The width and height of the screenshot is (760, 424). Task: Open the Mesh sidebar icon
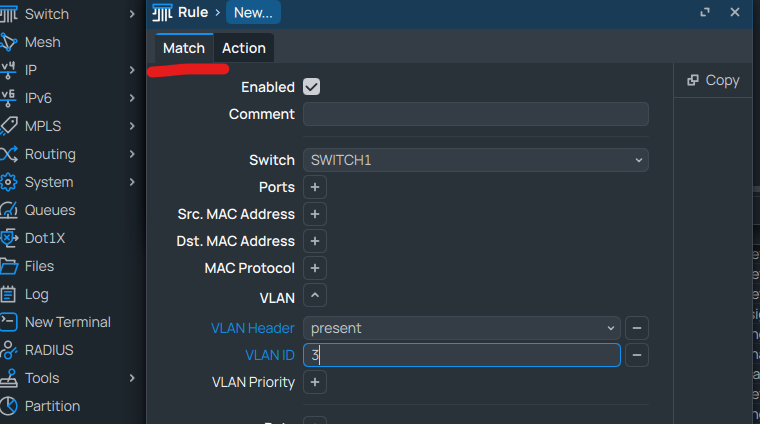(10, 42)
